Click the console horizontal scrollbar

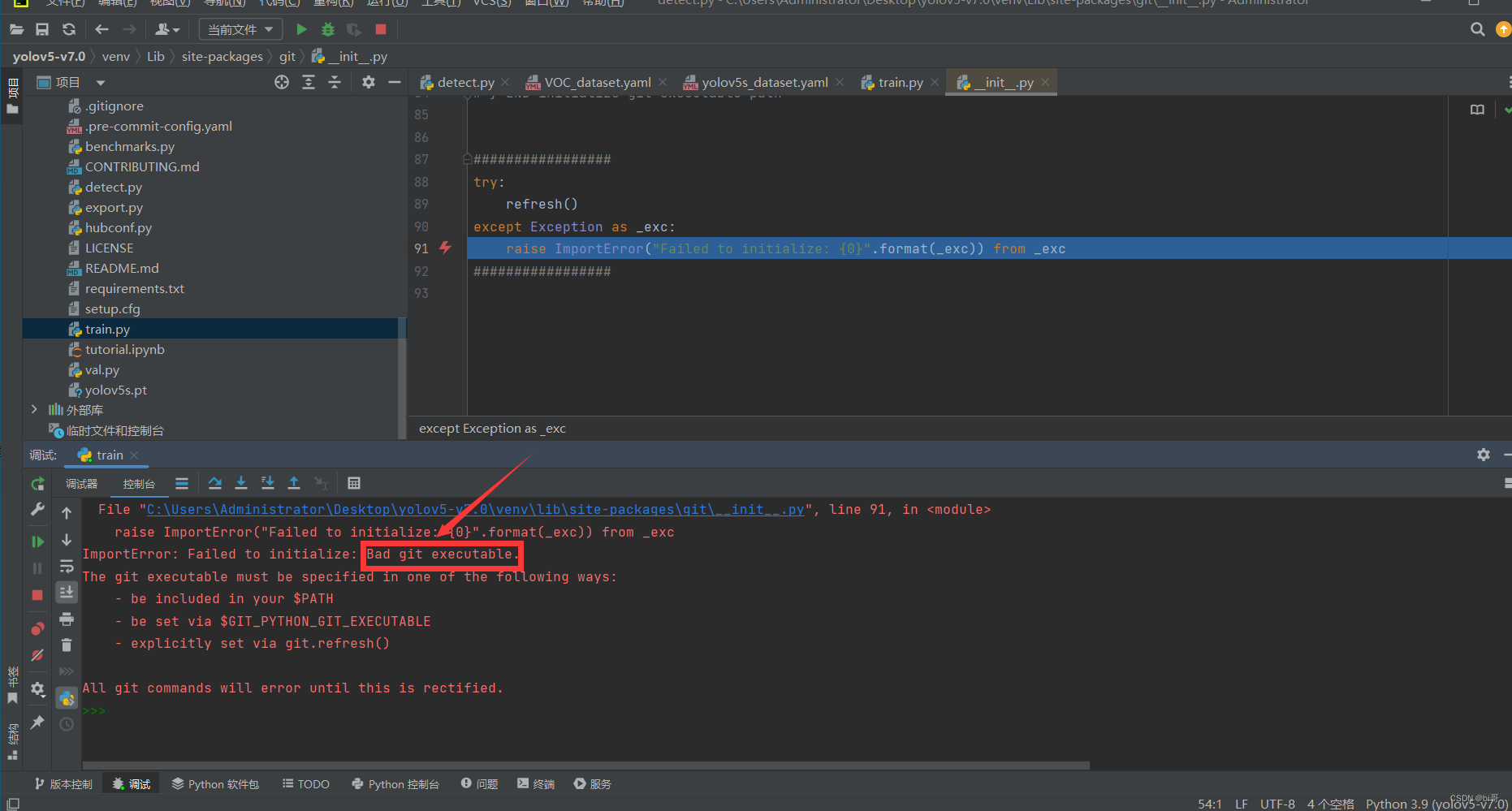coord(585,766)
